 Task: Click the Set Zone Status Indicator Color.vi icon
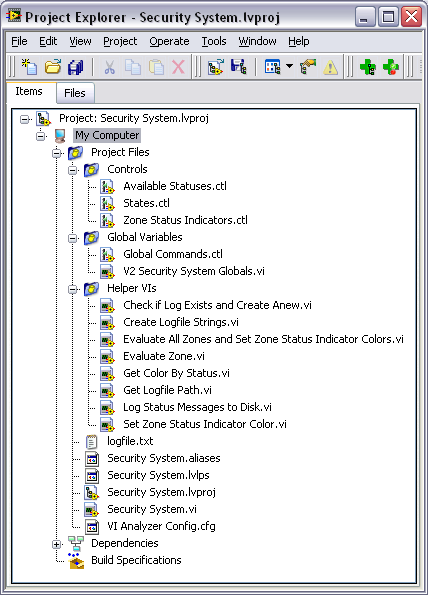pyautogui.click(x=107, y=425)
